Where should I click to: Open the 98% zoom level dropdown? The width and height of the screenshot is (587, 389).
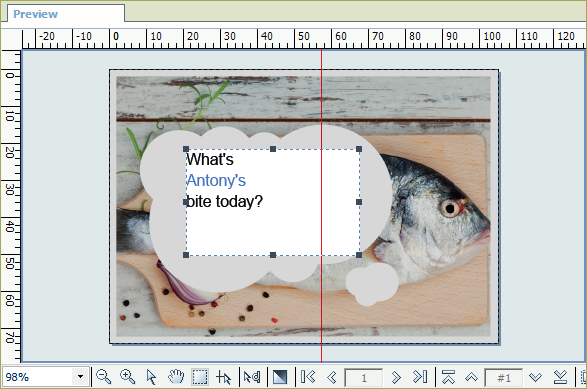click(x=80, y=377)
